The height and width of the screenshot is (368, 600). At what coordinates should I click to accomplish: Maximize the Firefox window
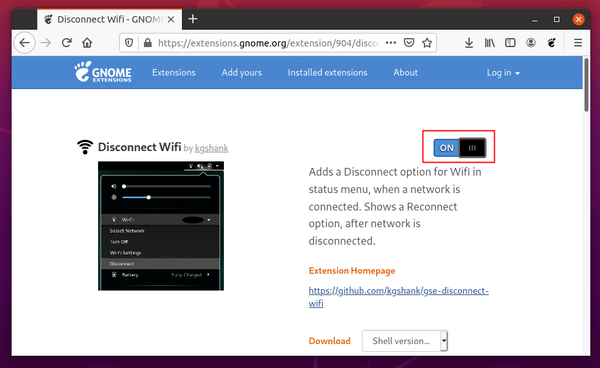click(557, 19)
